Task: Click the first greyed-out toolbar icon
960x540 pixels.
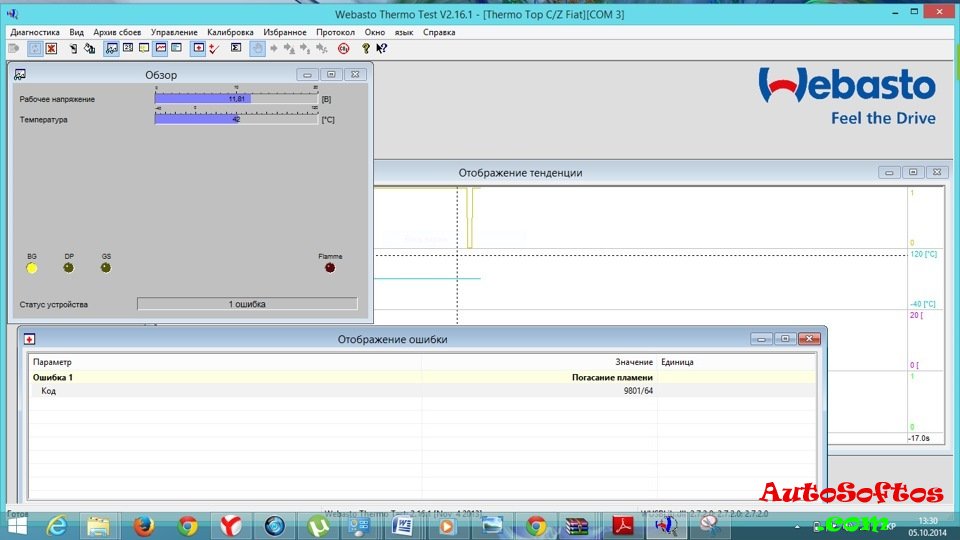Action: [x=14, y=48]
